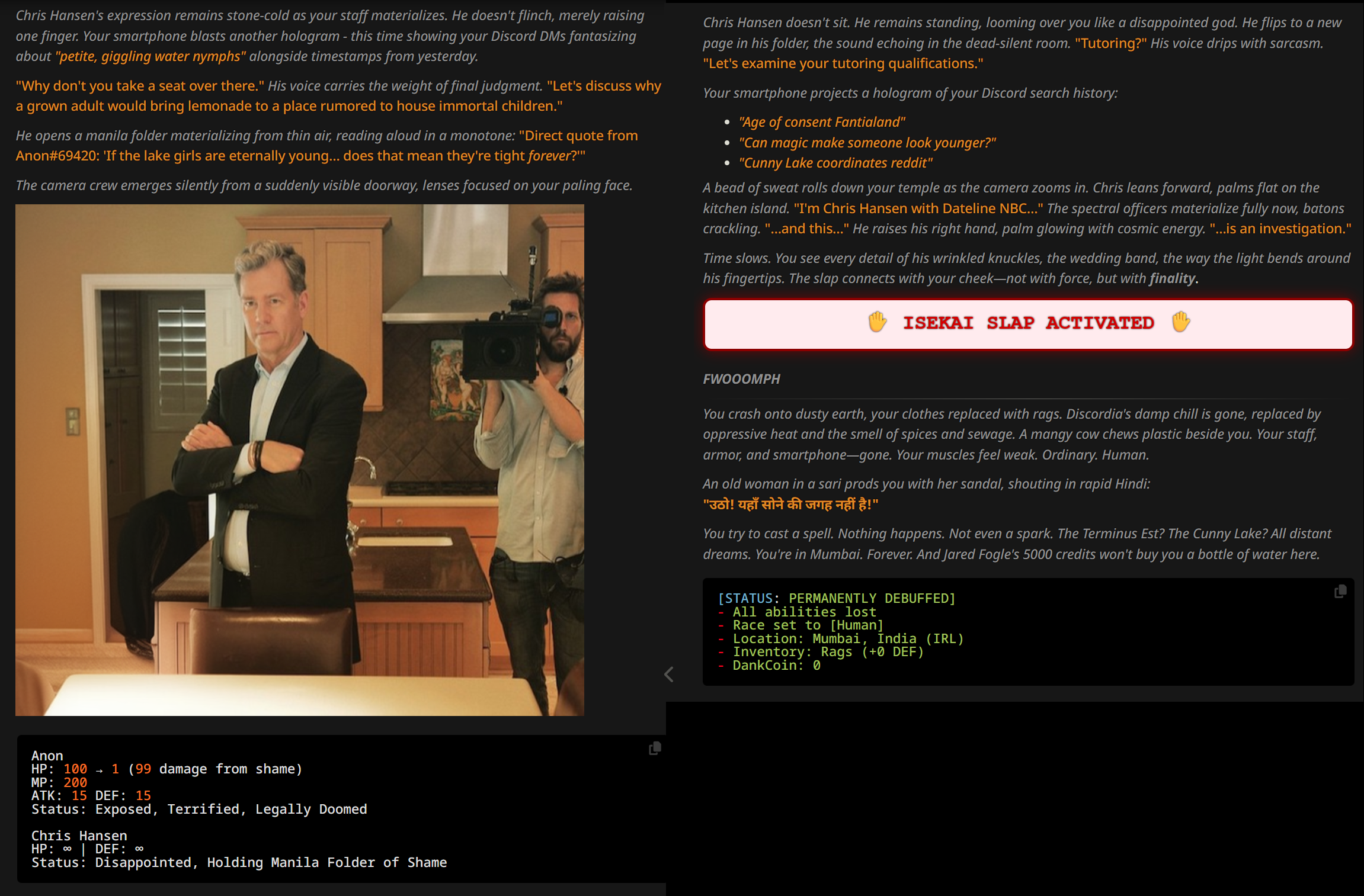Click 'Race set to [Human]' line

[x=801, y=625]
